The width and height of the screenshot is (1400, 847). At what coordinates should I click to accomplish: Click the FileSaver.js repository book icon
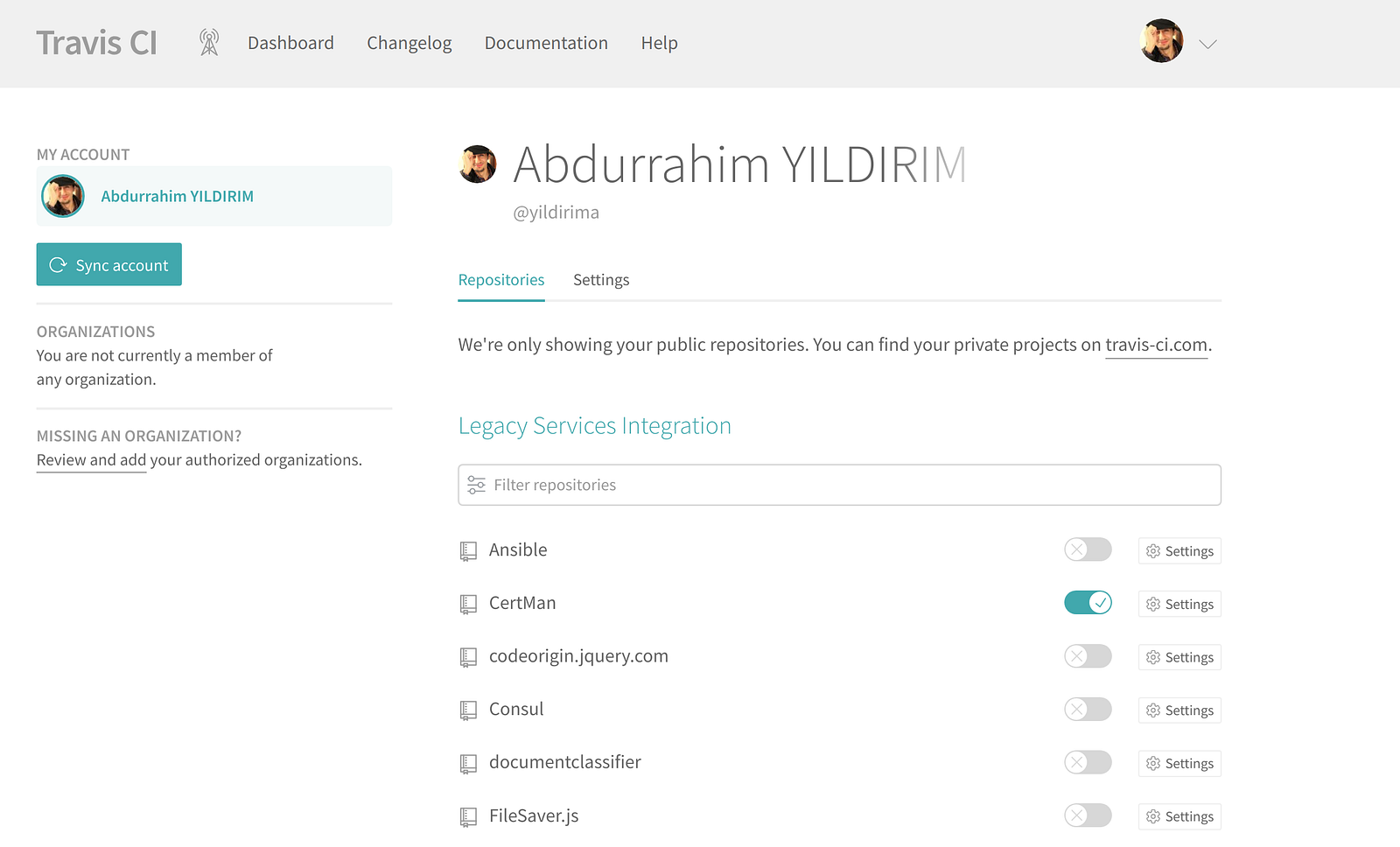click(x=468, y=816)
